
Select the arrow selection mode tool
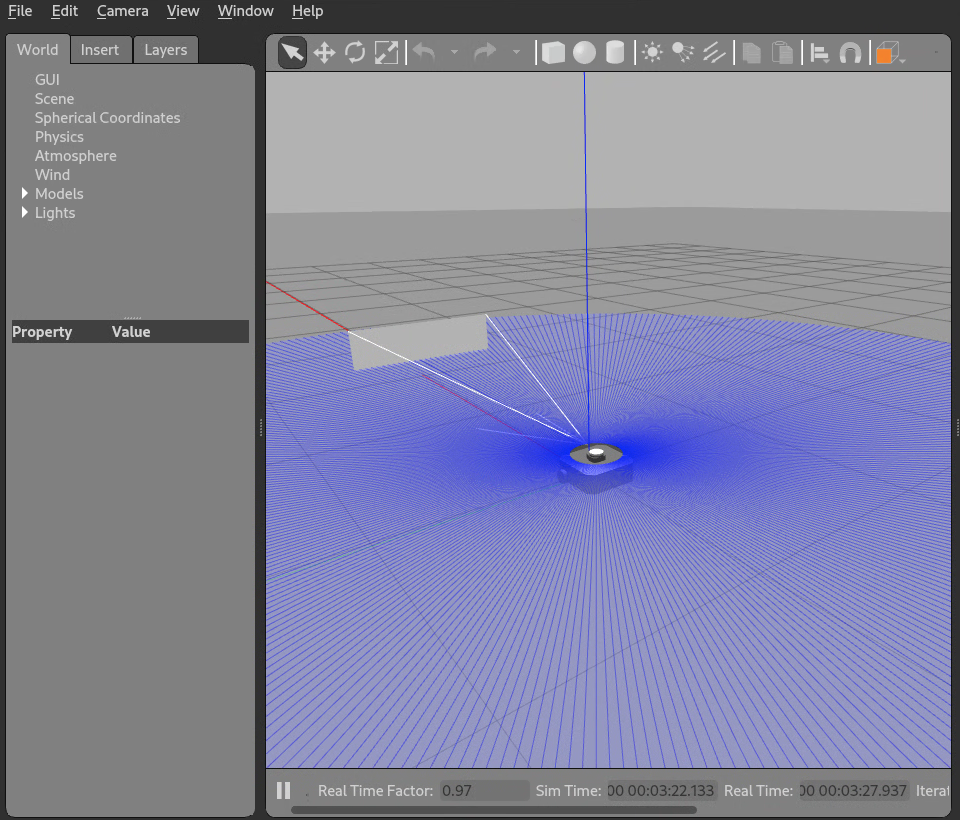292,52
